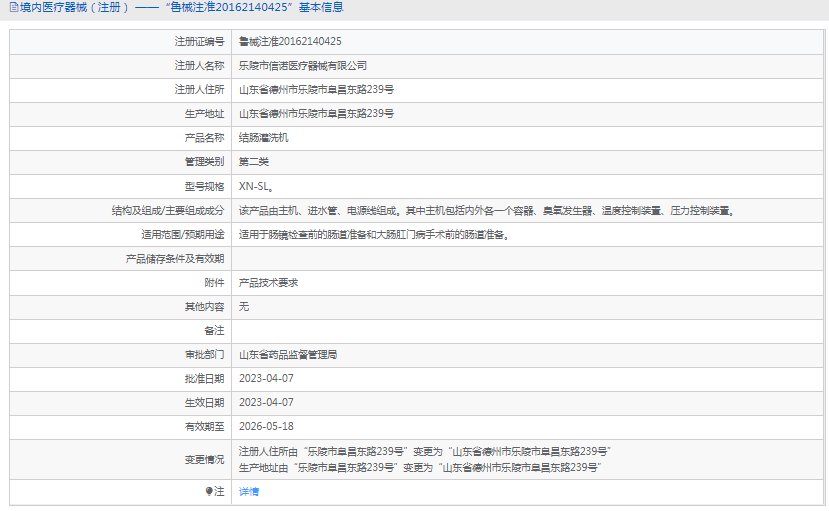Image resolution: width=829 pixels, height=511 pixels.
Task: Click the 附件 label
Action: pos(214,283)
